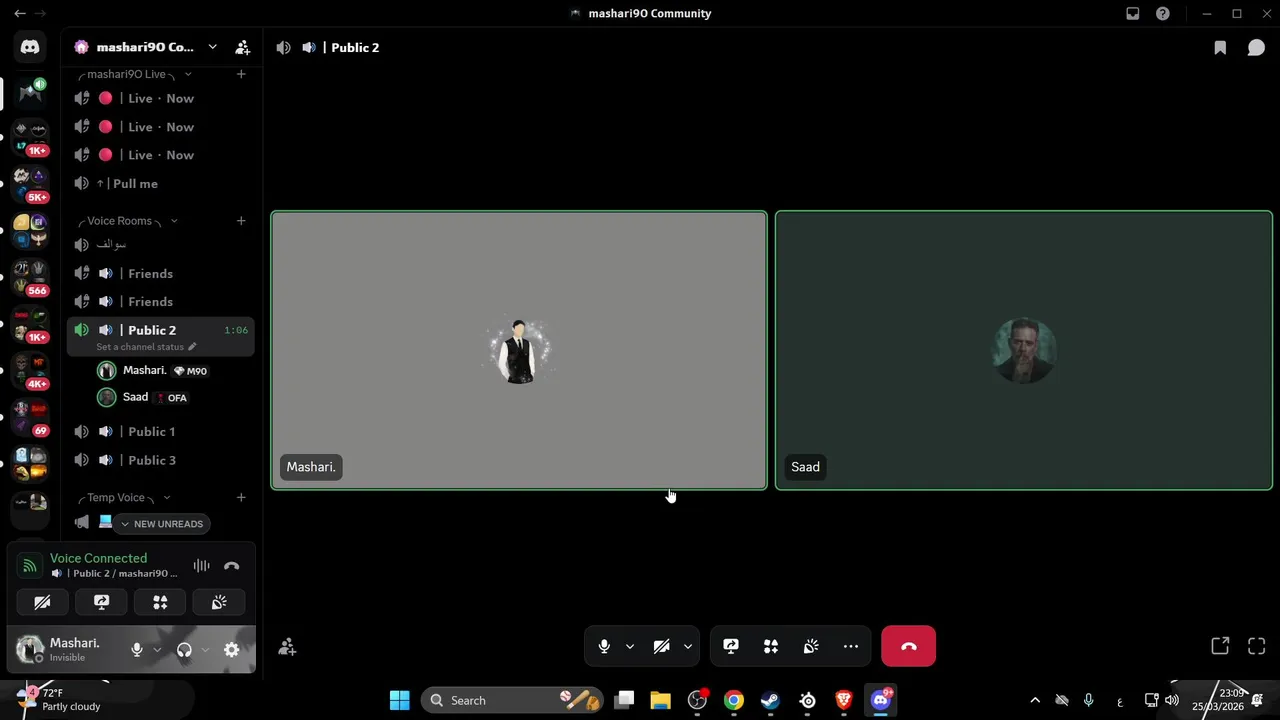Viewport: 1280px width, 720px height.
Task: Open server with 69 badge
Action: point(30,417)
